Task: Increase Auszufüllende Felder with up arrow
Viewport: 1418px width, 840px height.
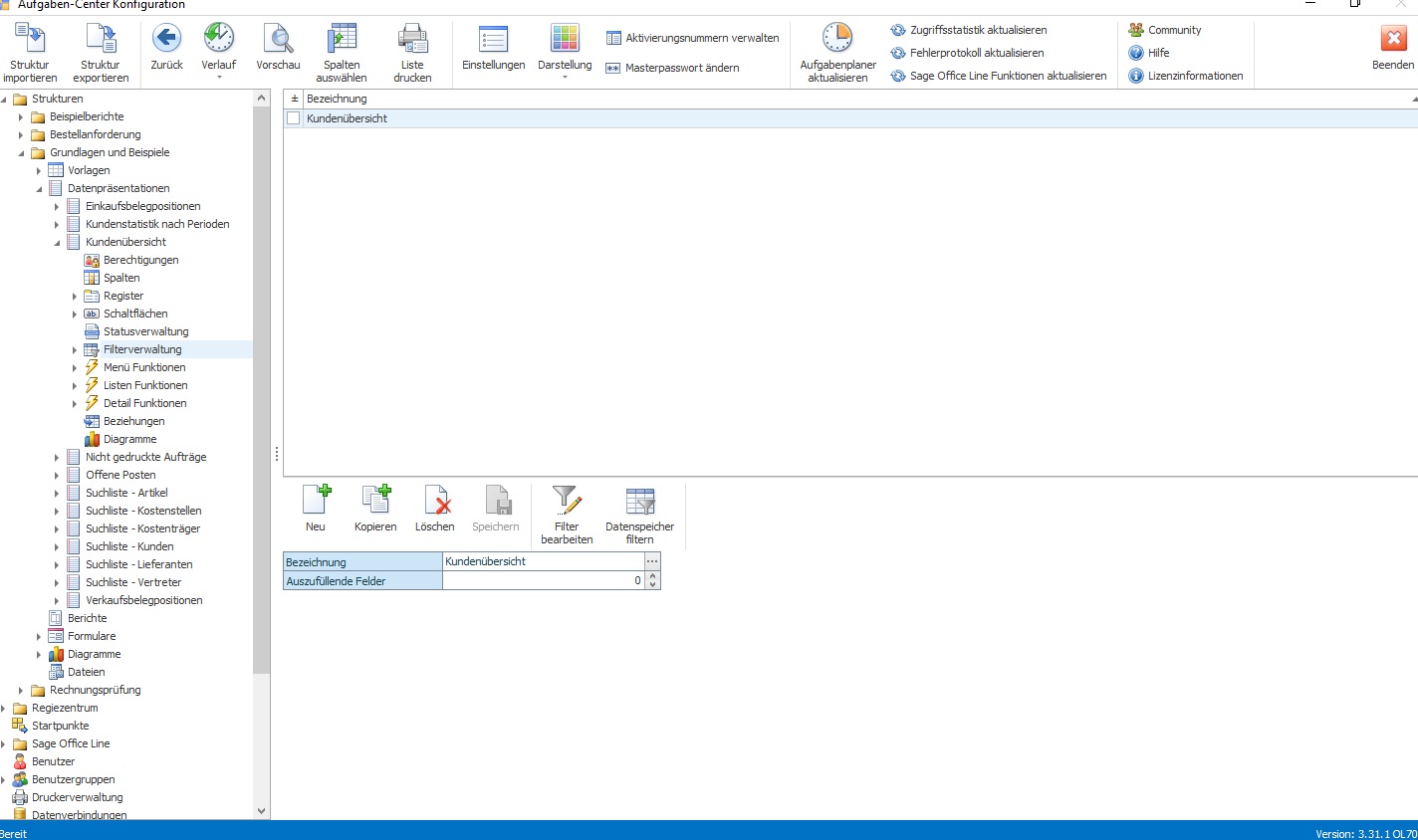Action: coord(653,576)
